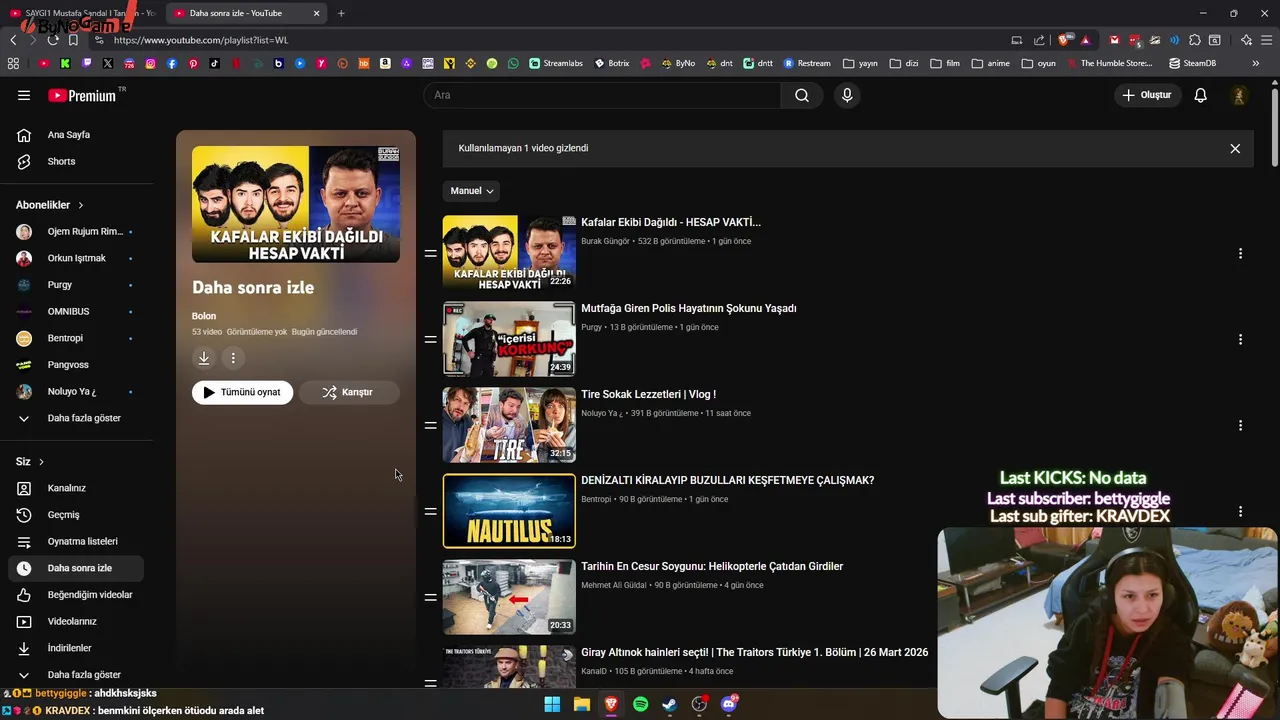
Task: Start voice search with microphone icon
Action: [x=847, y=95]
